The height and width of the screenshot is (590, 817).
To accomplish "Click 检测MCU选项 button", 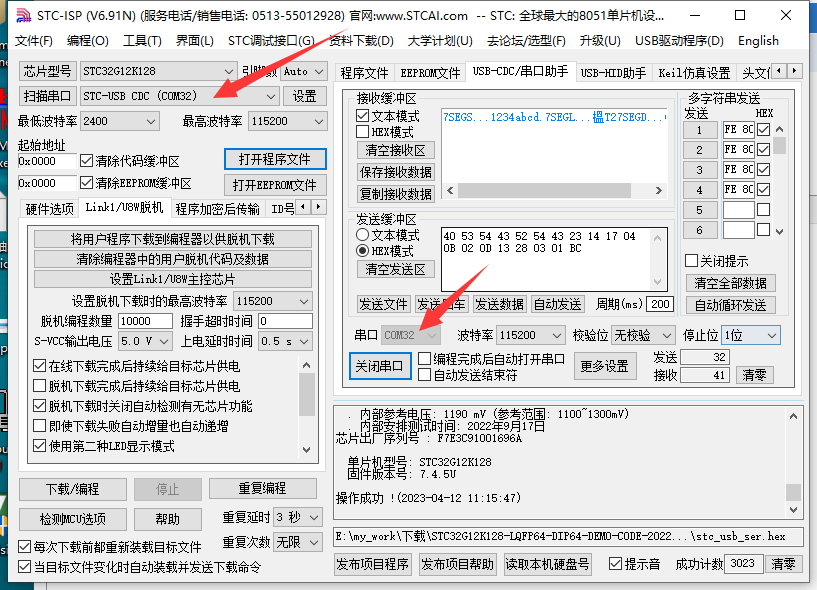I will (72, 519).
